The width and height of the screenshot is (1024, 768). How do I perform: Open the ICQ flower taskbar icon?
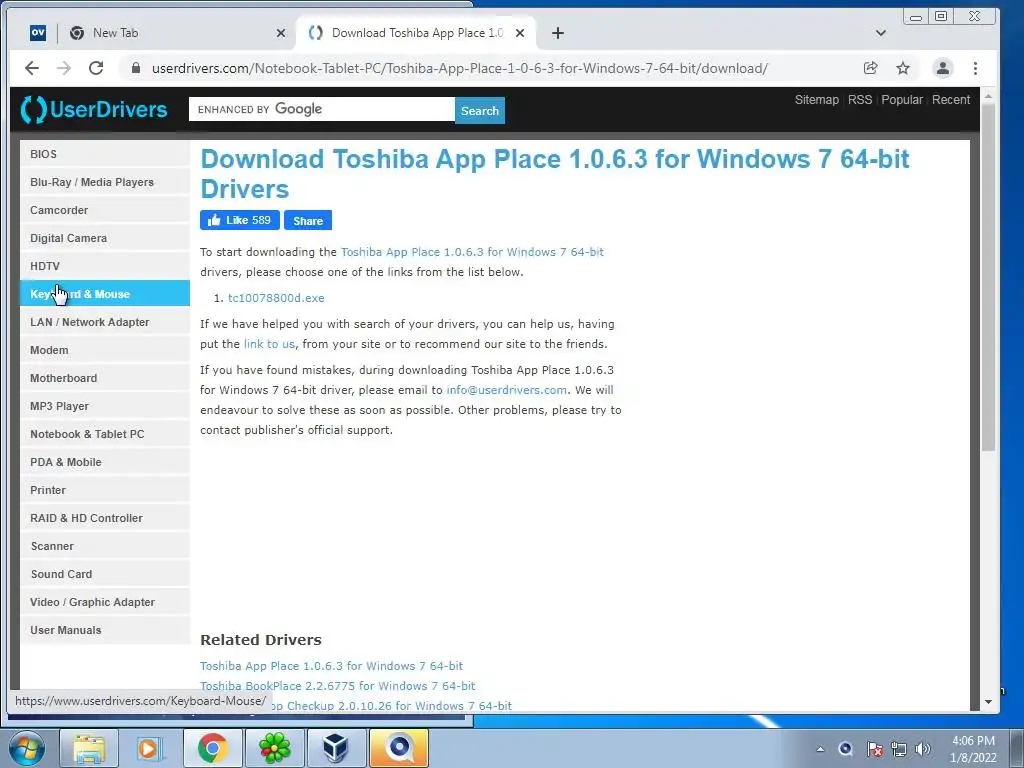click(274, 748)
